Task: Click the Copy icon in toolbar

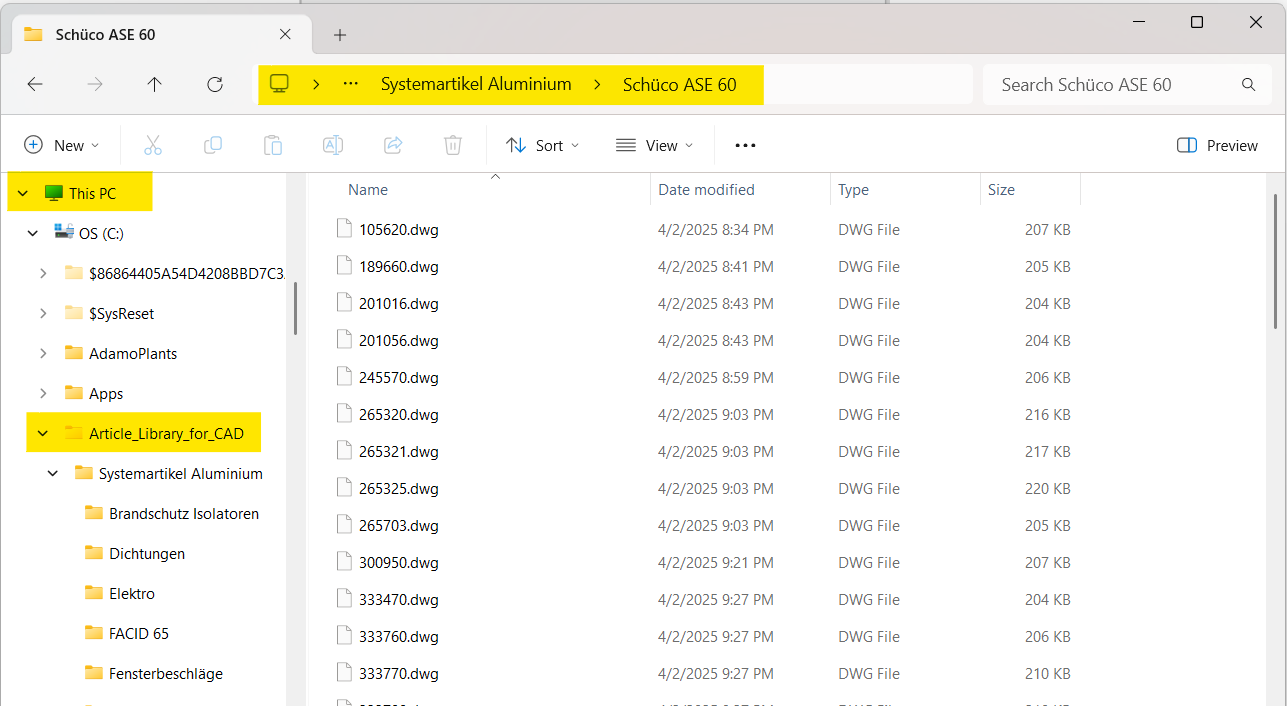Action: click(213, 146)
